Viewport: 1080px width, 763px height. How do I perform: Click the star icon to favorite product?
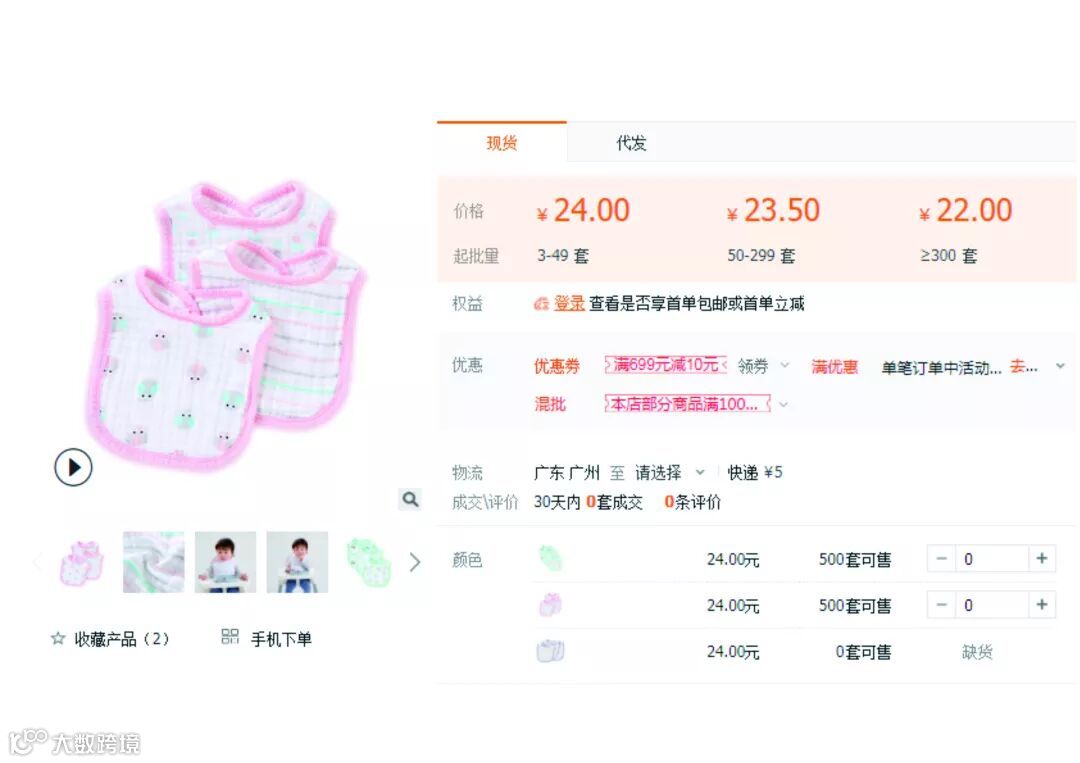tap(59, 638)
